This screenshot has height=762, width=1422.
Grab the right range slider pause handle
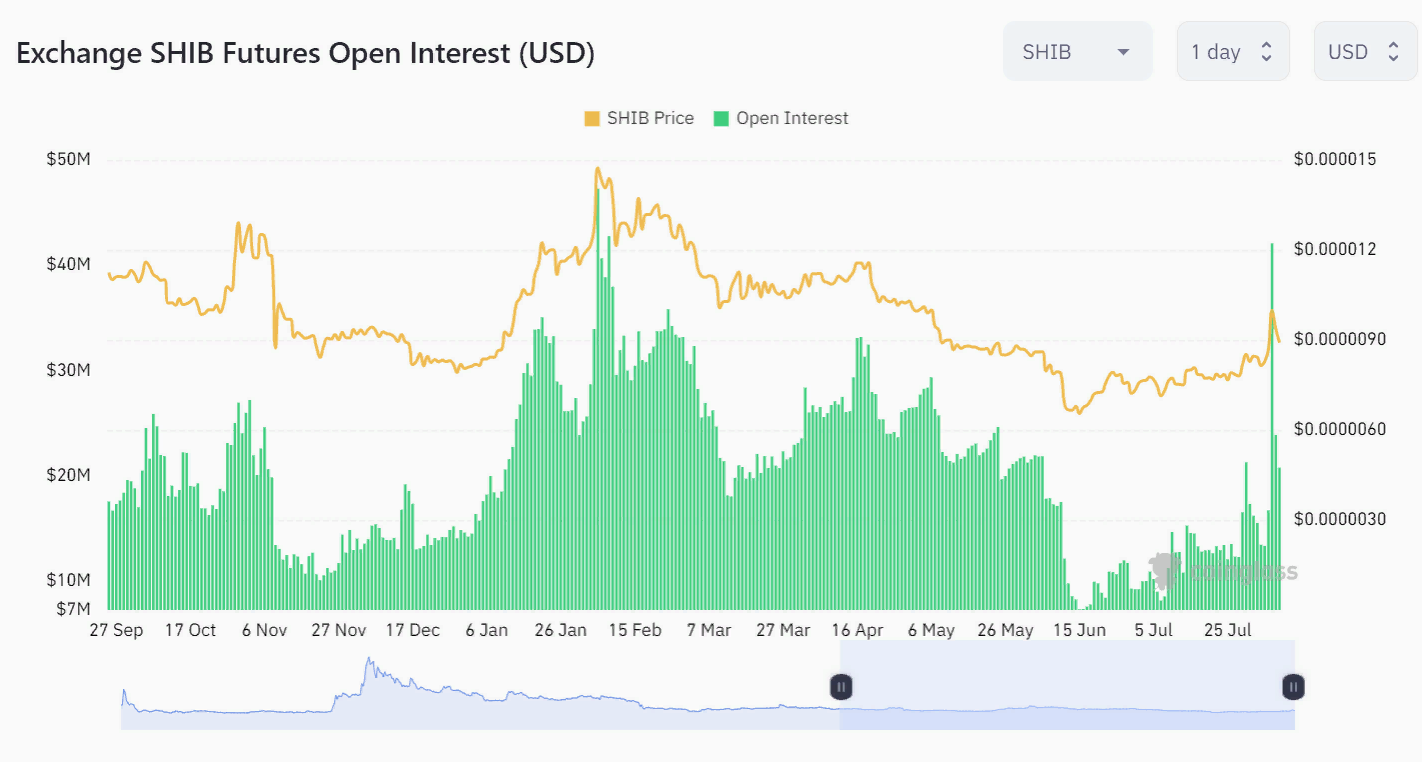click(1293, 687)
